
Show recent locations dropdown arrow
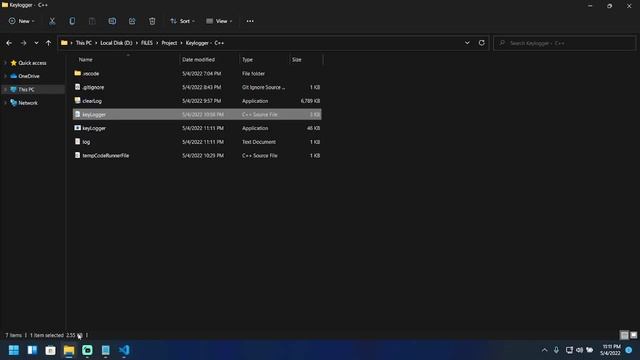[x=36, y=43]
